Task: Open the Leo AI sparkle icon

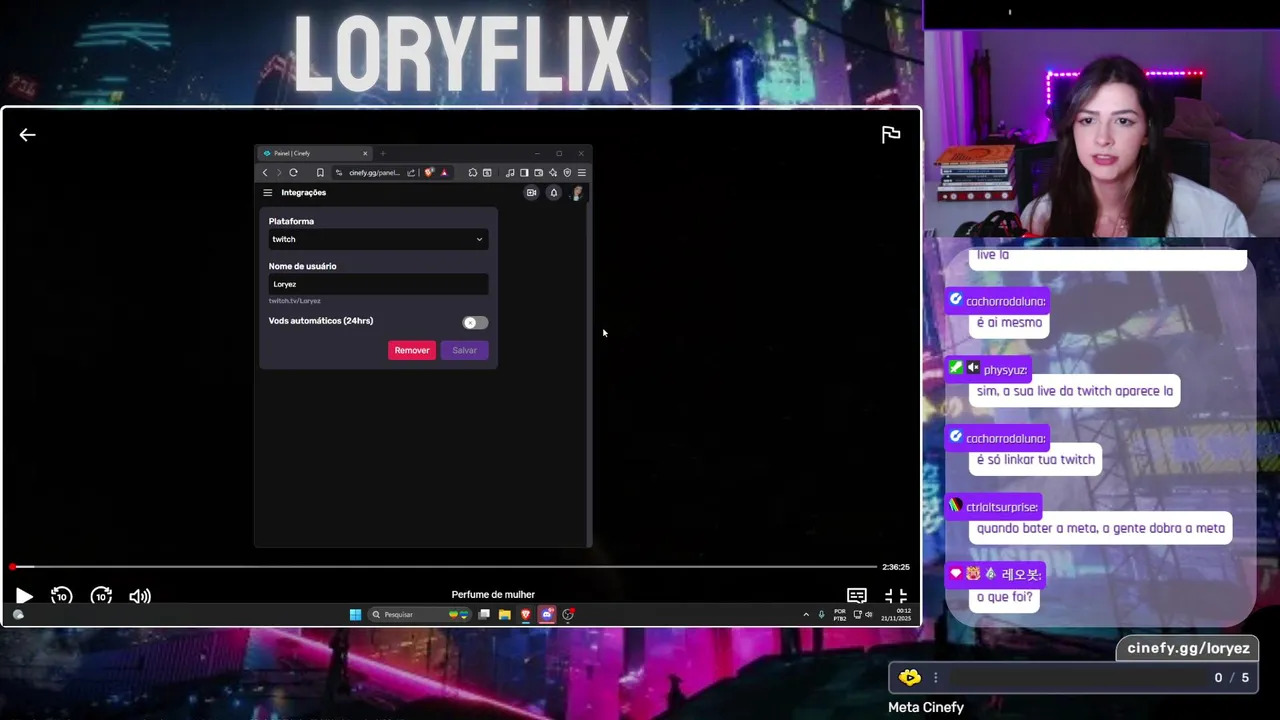Action: point(553,172)
